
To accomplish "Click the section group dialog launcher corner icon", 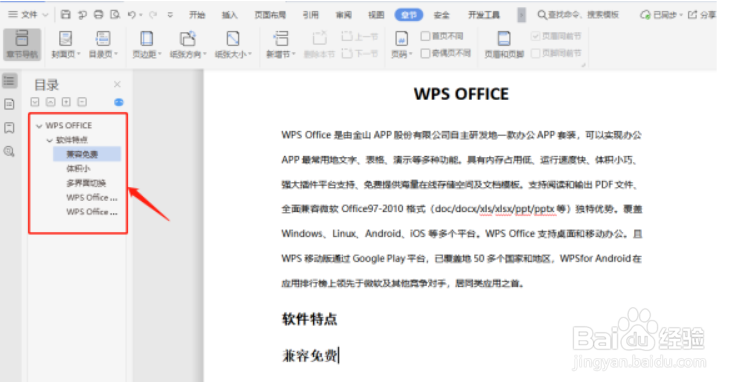I will [583, 65].
